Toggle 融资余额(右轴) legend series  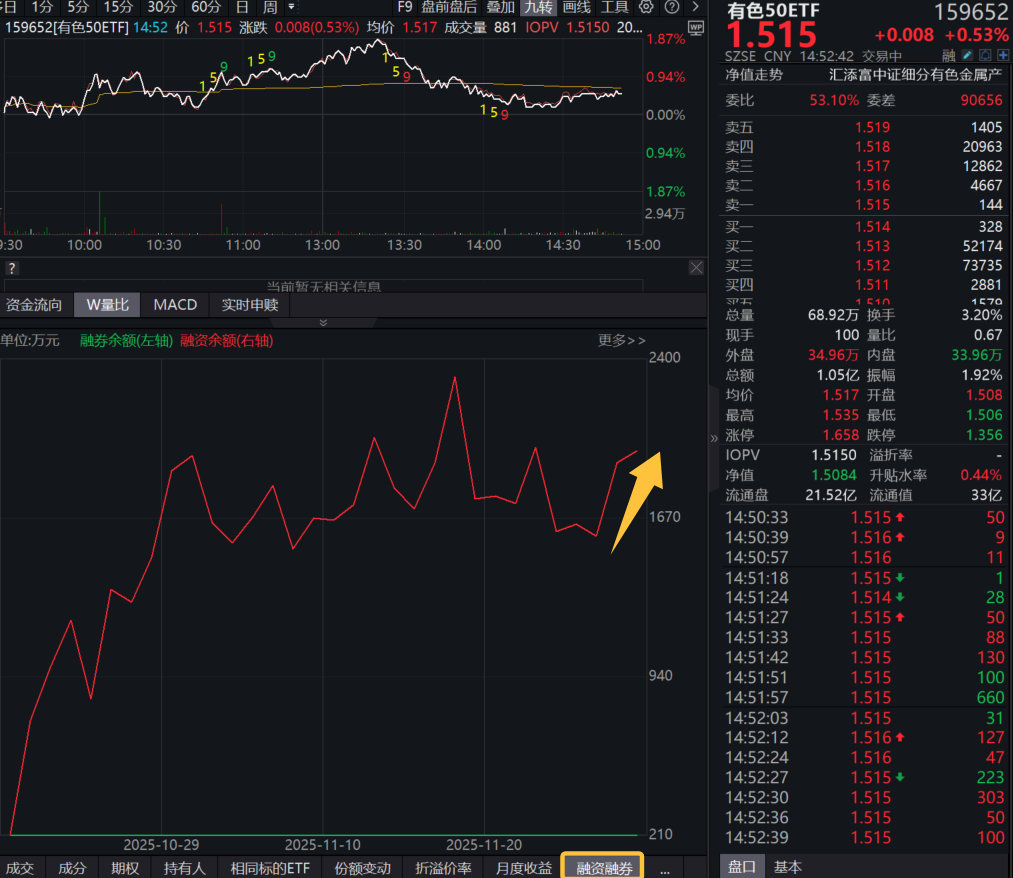click(227, 340)
